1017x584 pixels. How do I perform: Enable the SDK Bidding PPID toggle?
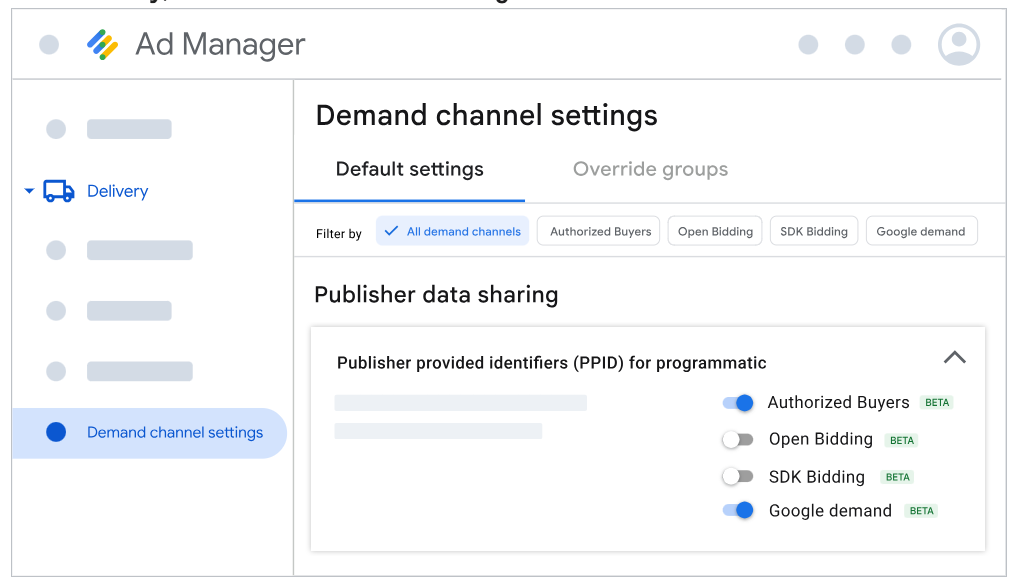738,477
